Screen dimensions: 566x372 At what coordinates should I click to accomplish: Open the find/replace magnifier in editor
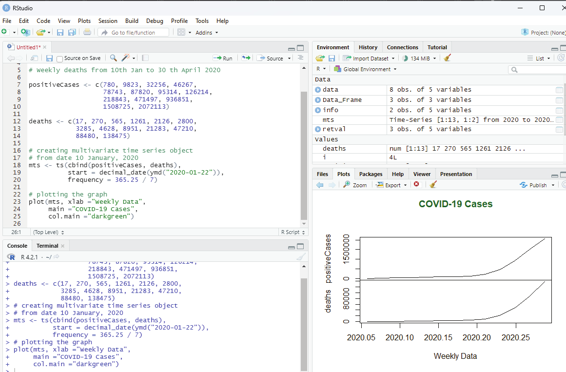[113, 58]
